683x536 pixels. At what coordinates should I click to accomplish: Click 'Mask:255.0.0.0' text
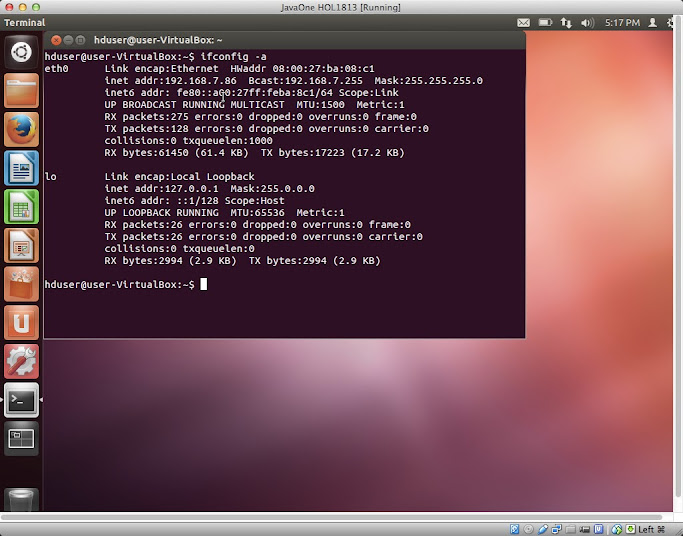pyautogui.click(x=272, y=189)
